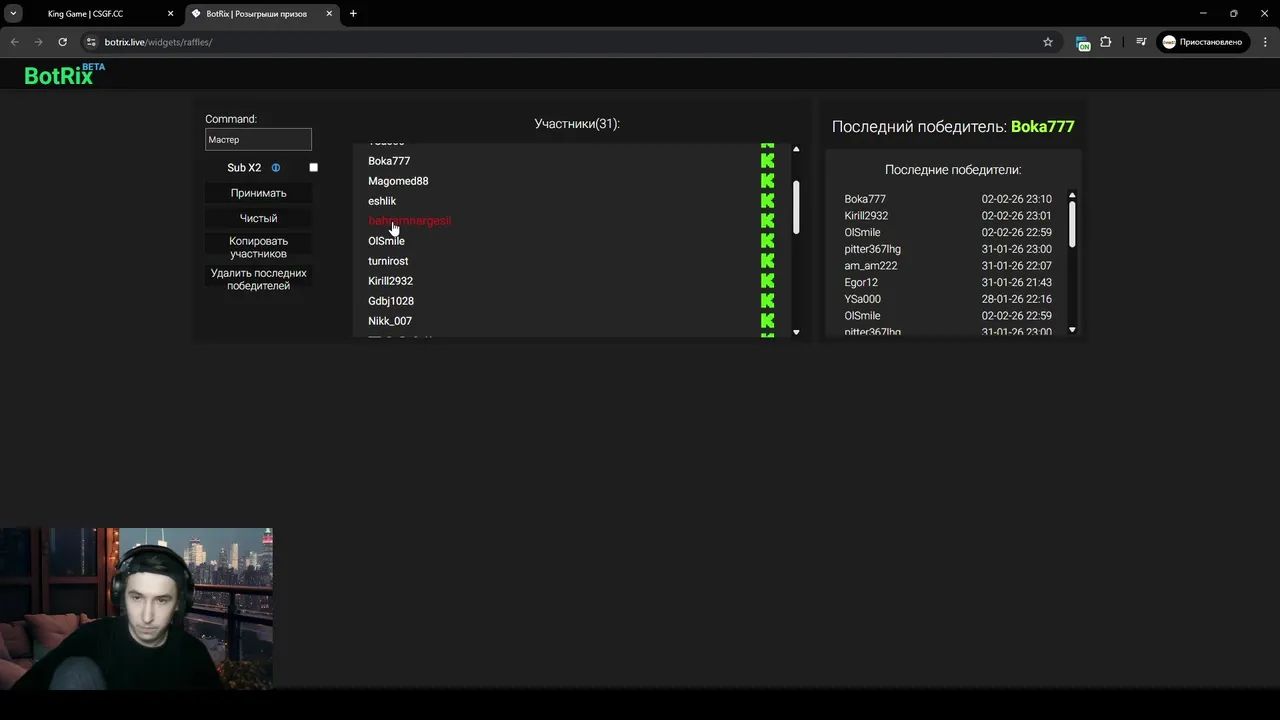This screenshot has width=1280, height=720.
Task: Click Kick icon beside Kirill2932 participant
Action: point(767,281)
